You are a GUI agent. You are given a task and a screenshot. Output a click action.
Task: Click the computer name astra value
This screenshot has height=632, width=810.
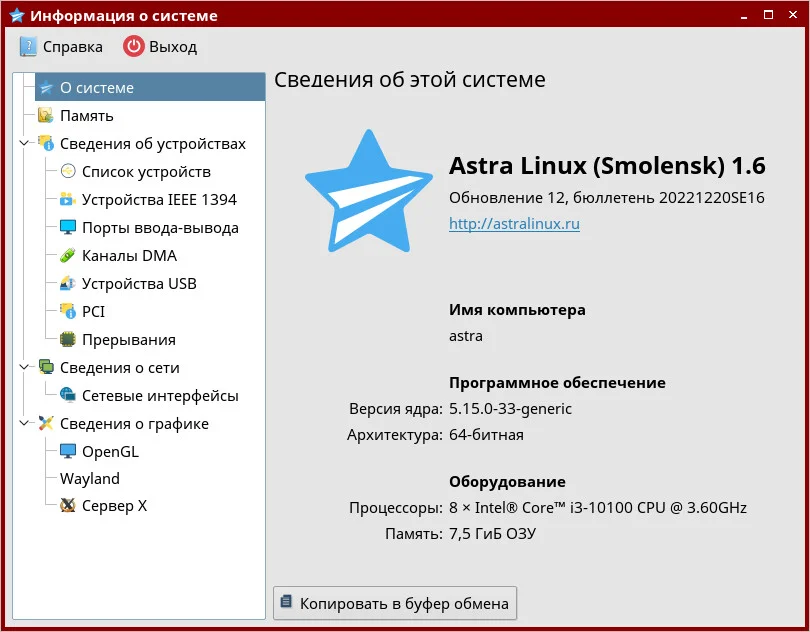465,336
